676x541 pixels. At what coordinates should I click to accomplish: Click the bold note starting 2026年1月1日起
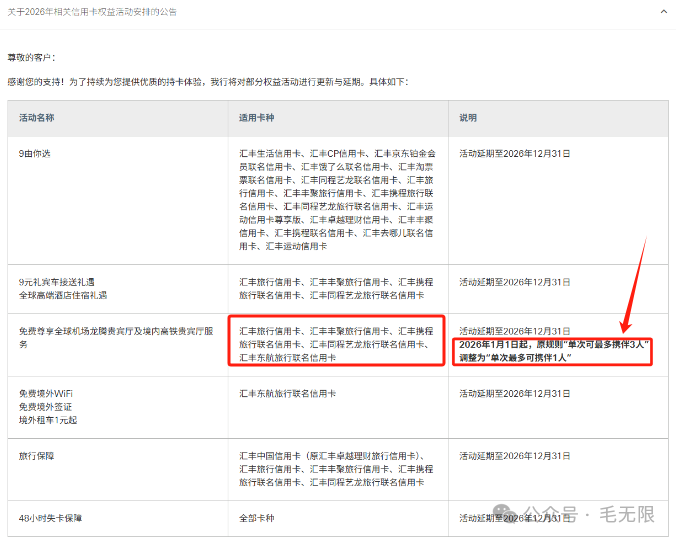pos(554,351)
